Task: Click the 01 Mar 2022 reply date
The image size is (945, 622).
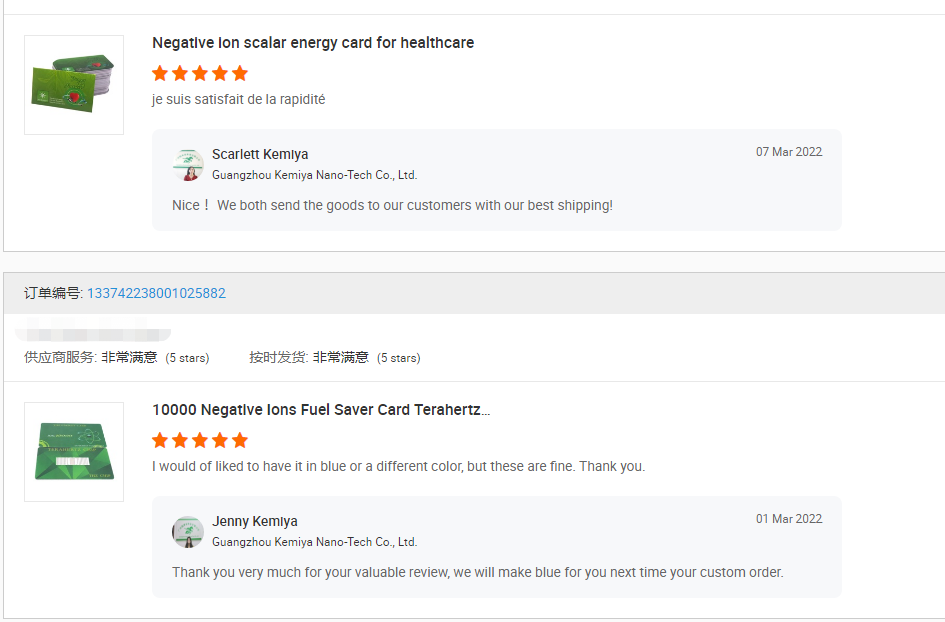Action: click(x=789, y=519)
